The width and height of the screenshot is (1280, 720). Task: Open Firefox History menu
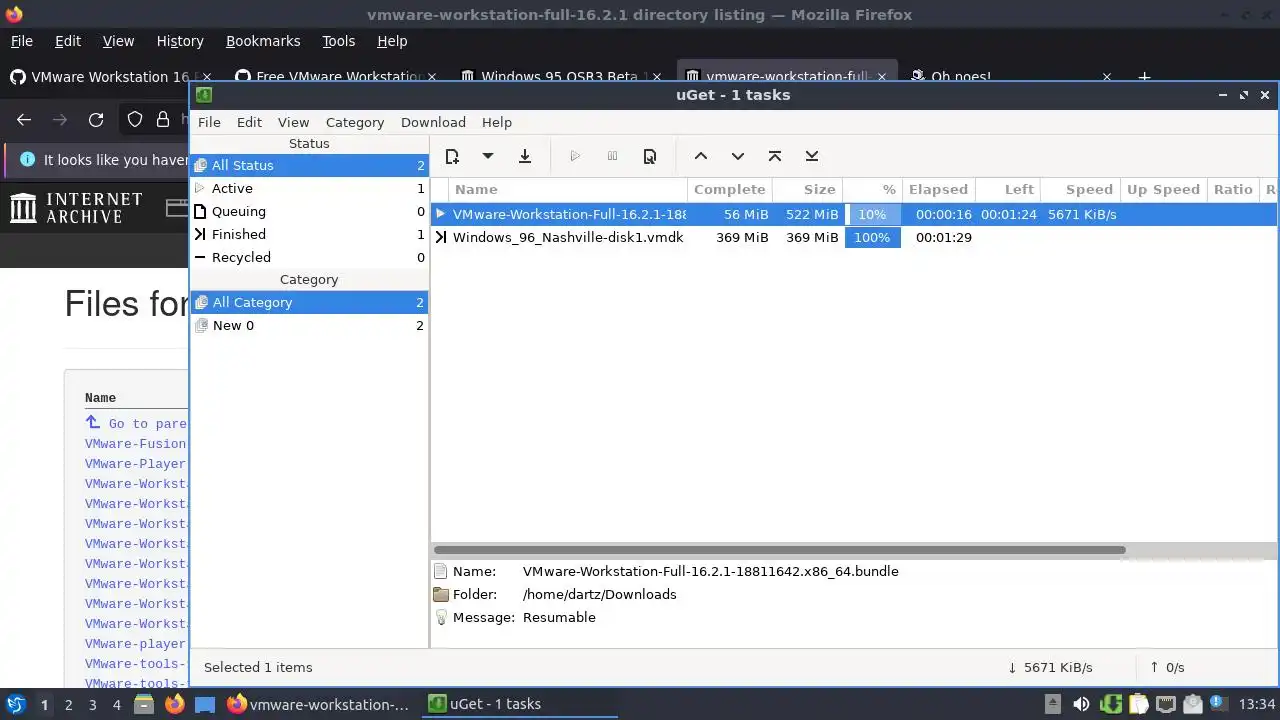tap(180, 41)
